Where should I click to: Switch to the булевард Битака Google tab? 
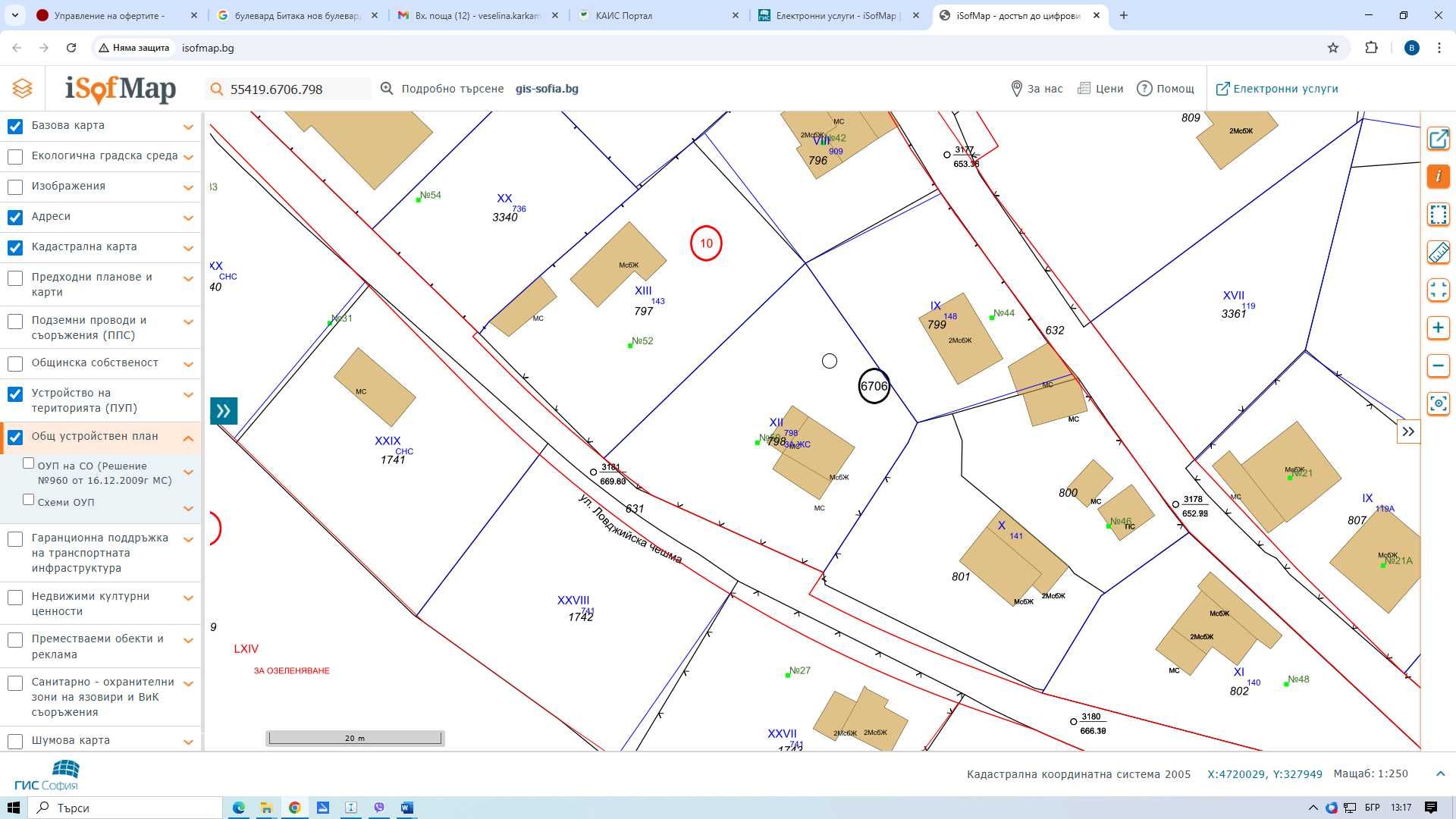(x=297, y=15)
